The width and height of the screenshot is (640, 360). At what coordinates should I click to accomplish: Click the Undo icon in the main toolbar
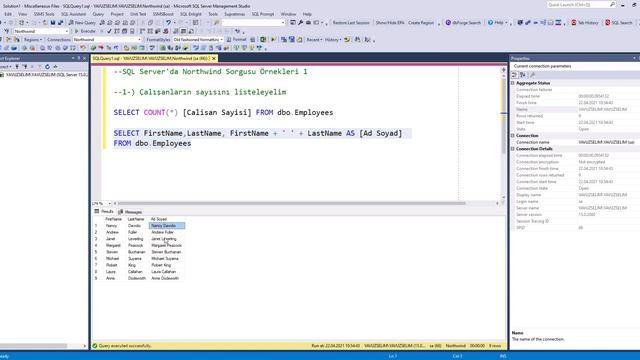coord(168,23)
